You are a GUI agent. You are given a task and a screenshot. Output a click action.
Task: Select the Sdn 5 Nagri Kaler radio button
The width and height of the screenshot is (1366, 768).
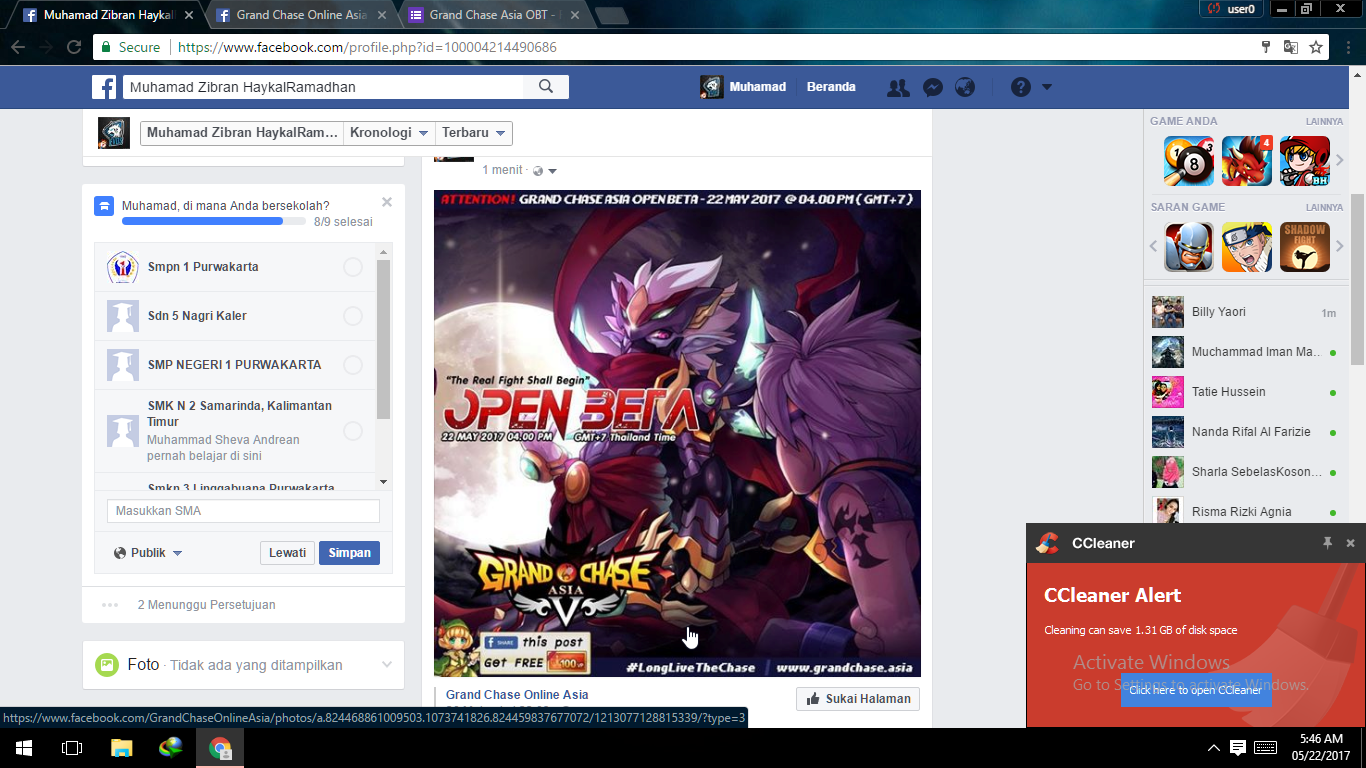(x=353, y=316)
